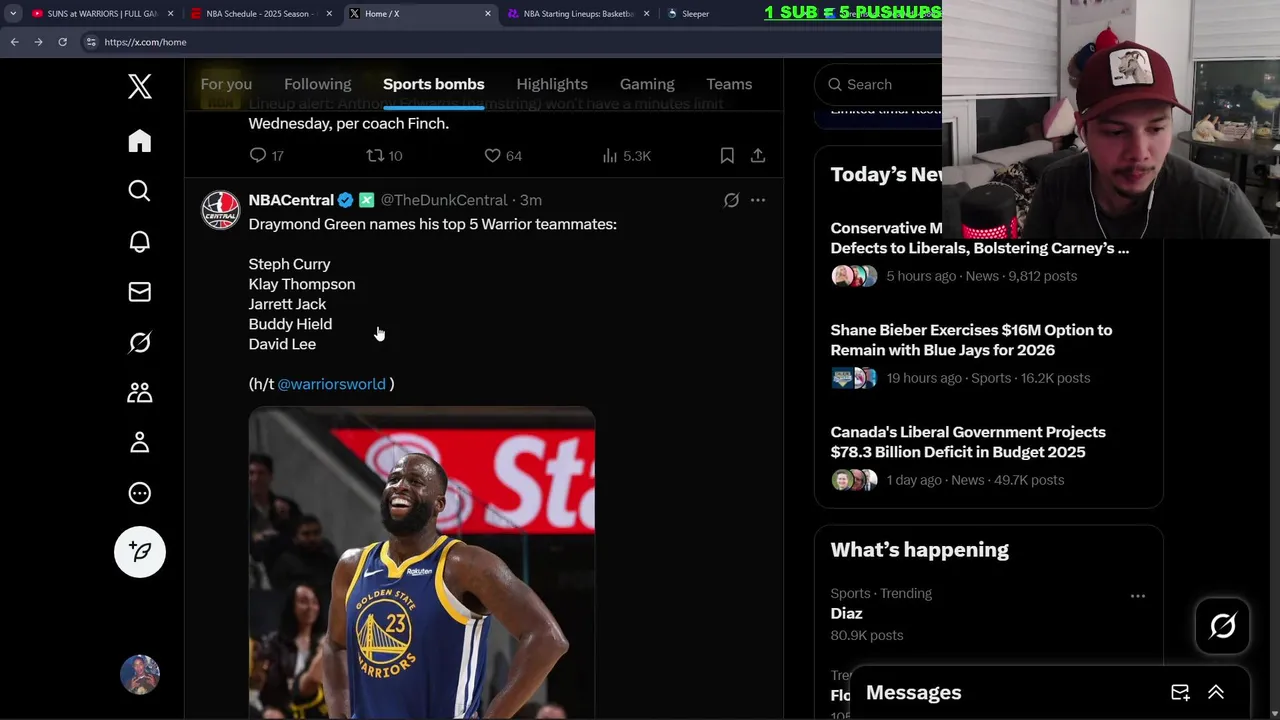Click the address bar x.com/home
Viewport: 1280px width, 720px height.
(145, 42)
